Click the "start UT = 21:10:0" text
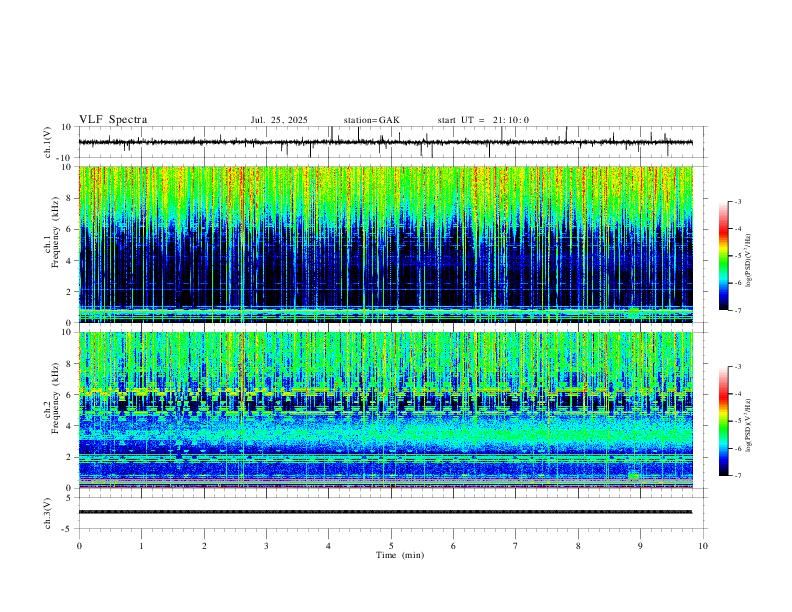792x612 pixels. pos(483,120)
